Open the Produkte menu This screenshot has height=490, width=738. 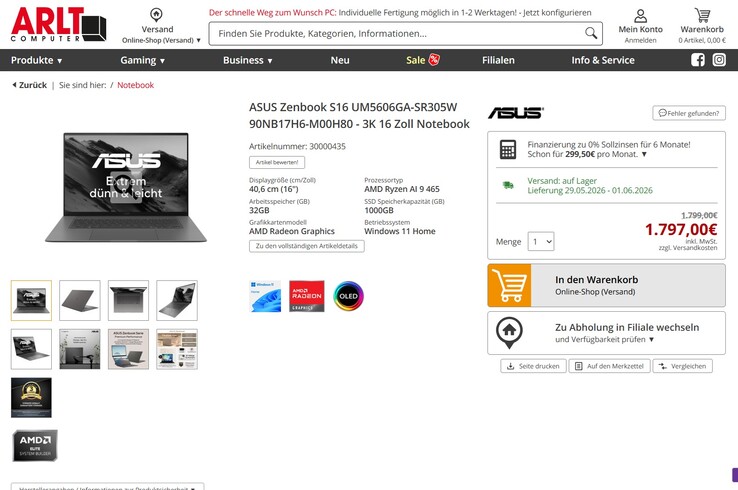click(37, 60)
